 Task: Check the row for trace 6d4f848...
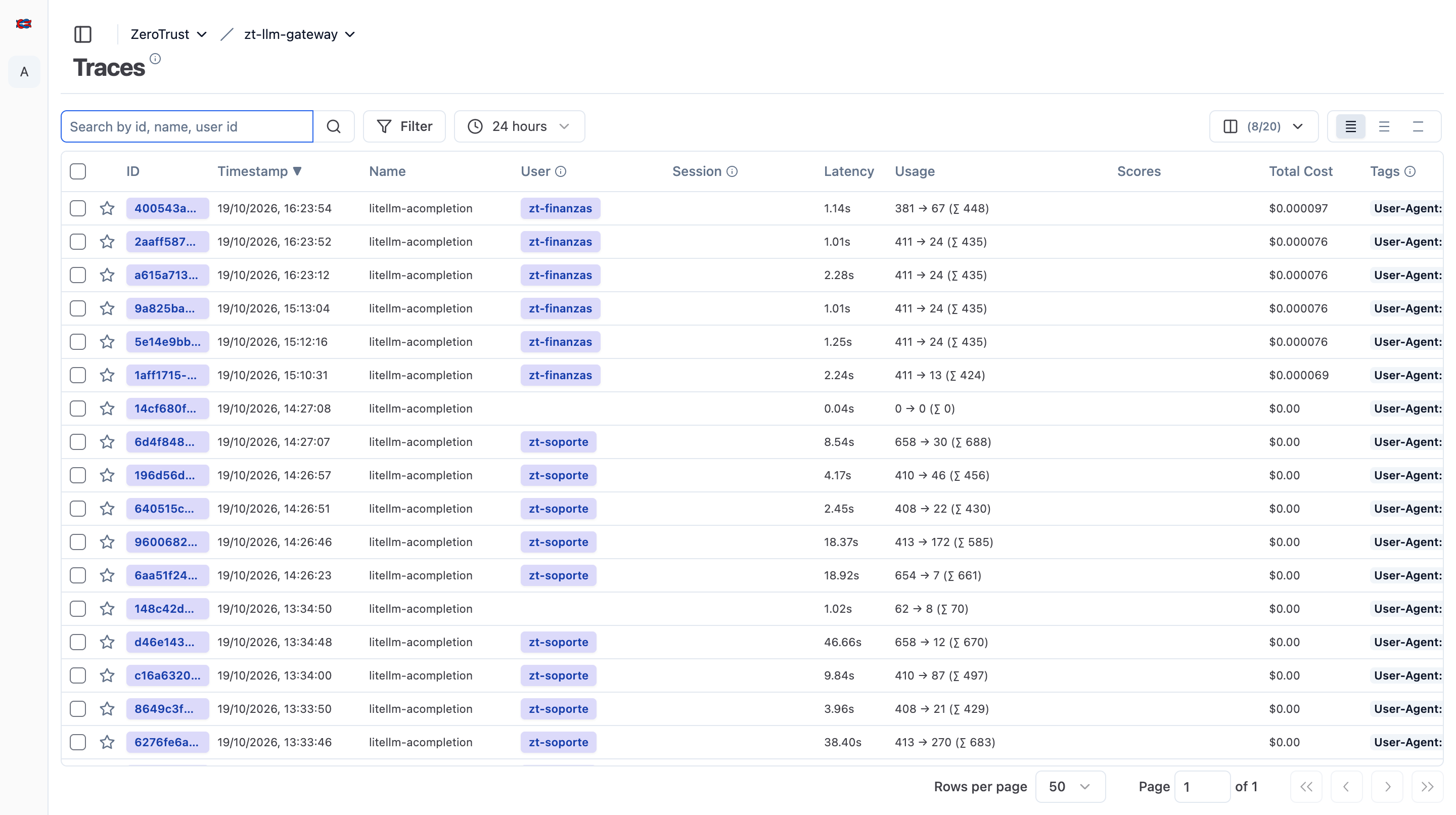point(78,442)
